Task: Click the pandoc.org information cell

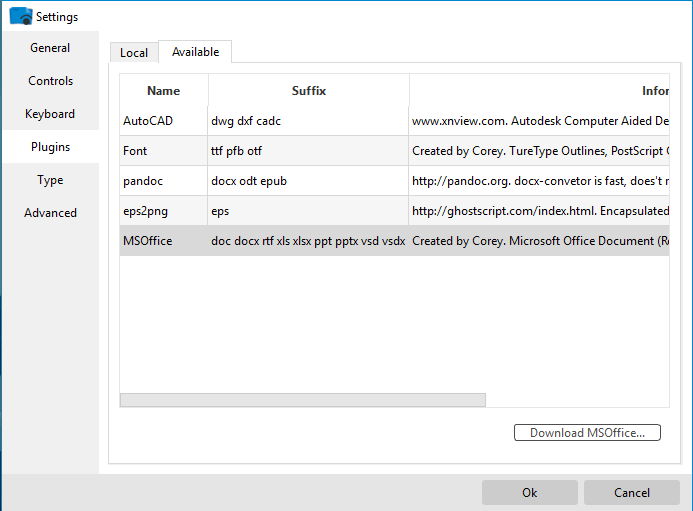Action: [x=539, y=181]
